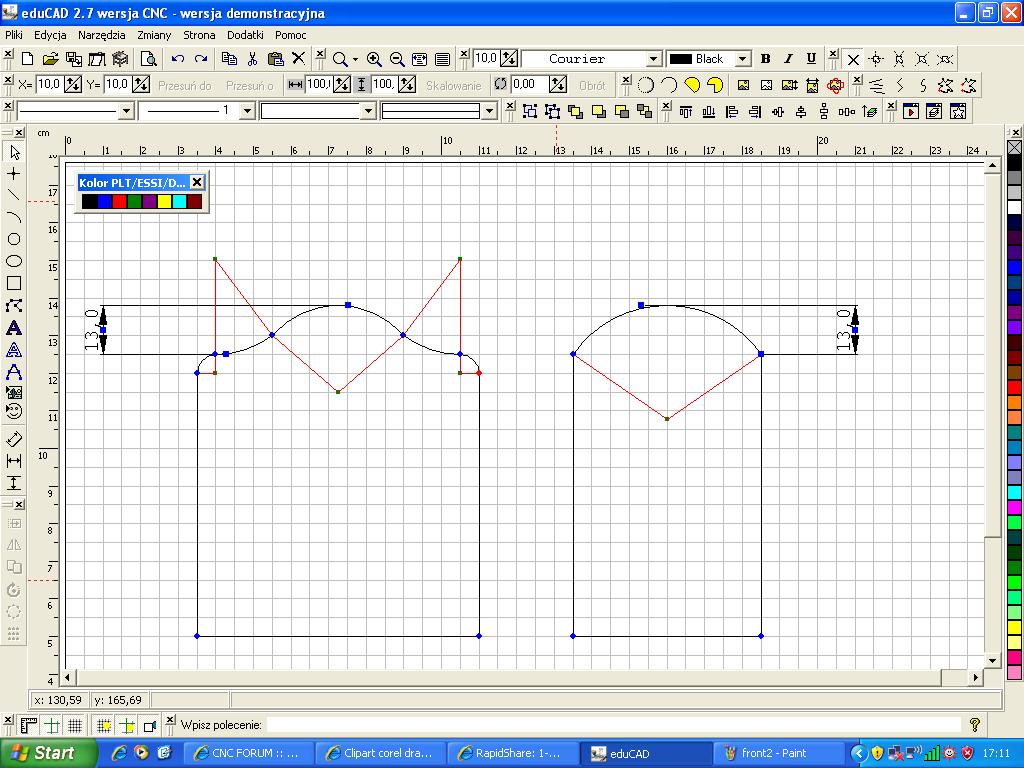Image resolution: width=1024 pixels, height=768 pixels.
Task: Select the vertical dimension tool
Action: coord(14,483)
